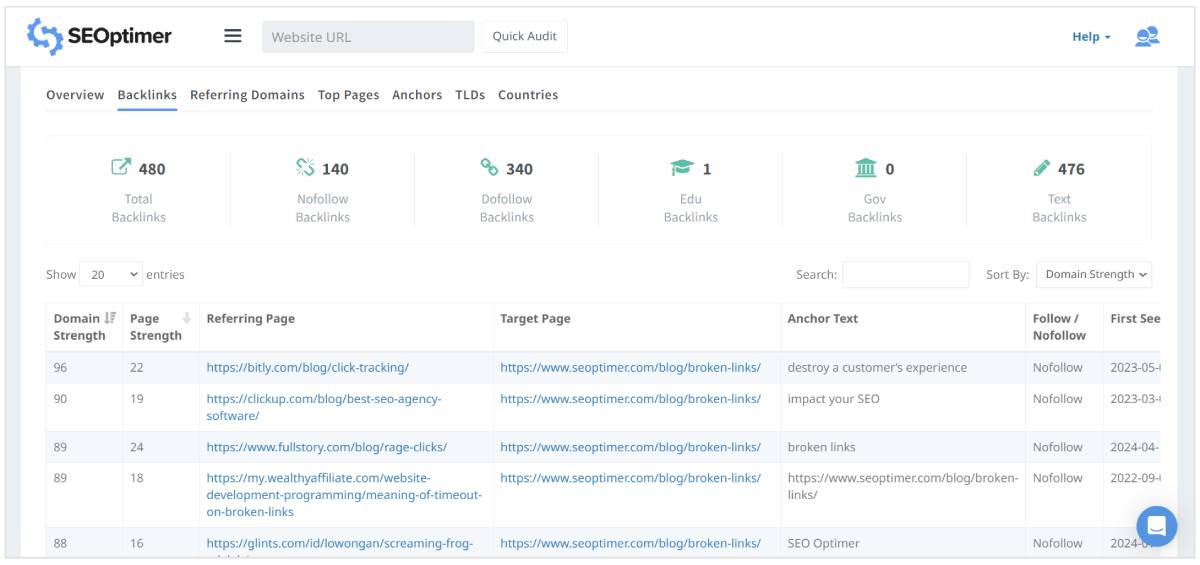The image size is (1200, 565).
Task: Click the Dofollow Backlinks chain icon
Action: 489,168
